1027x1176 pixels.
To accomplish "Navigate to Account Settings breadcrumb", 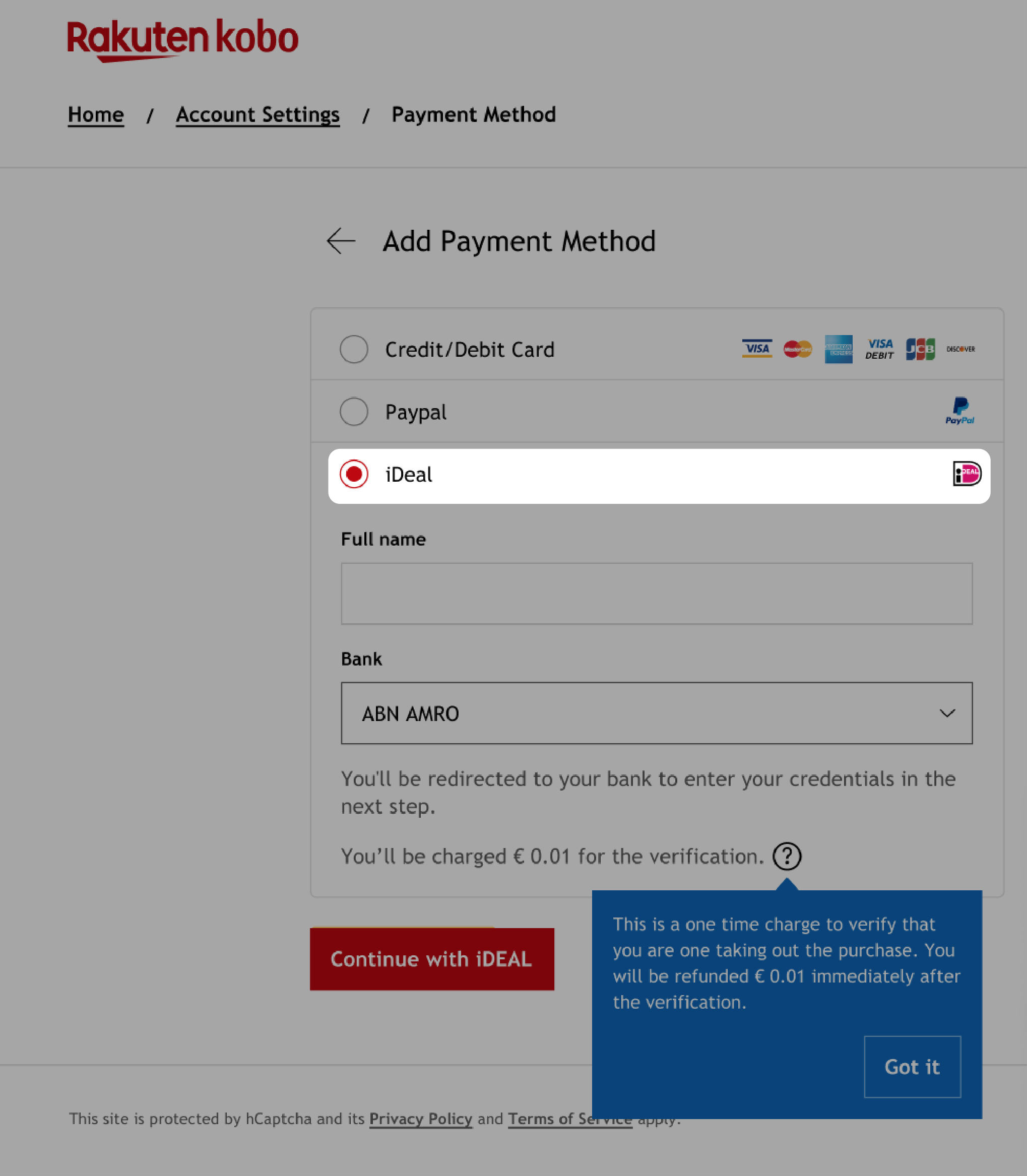I will click(257, 114).
